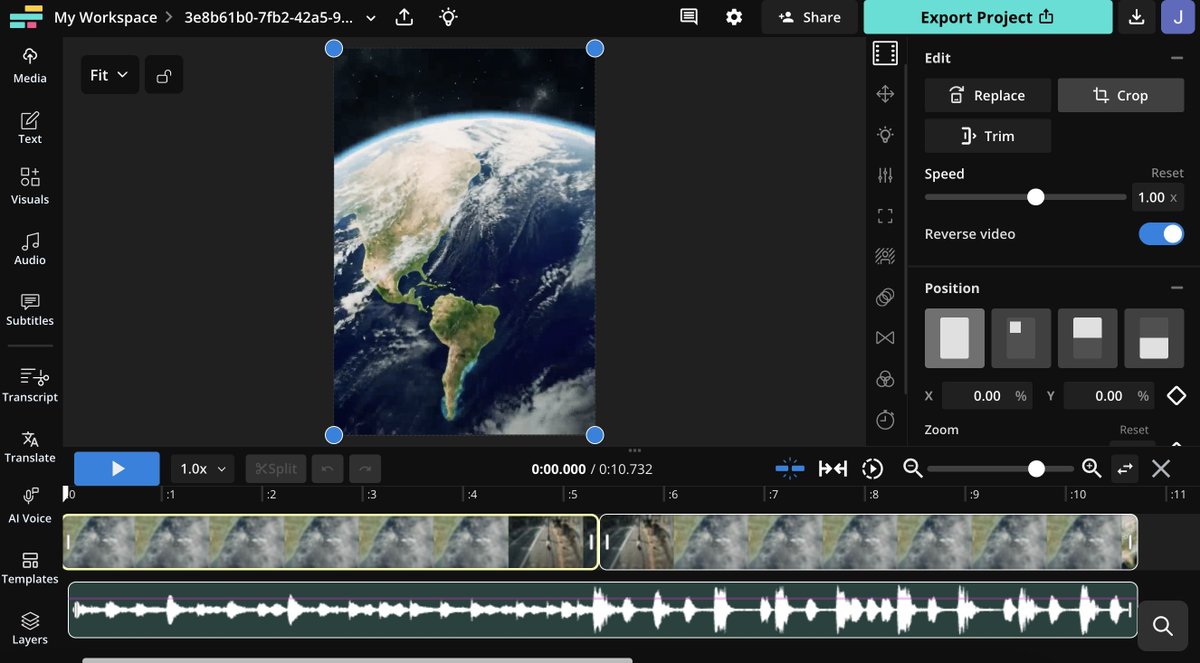The height and width of the screenshot is (663, 1200).
Task: Select the lightbulb effects tab in side strip
Action: coord(885,135)
